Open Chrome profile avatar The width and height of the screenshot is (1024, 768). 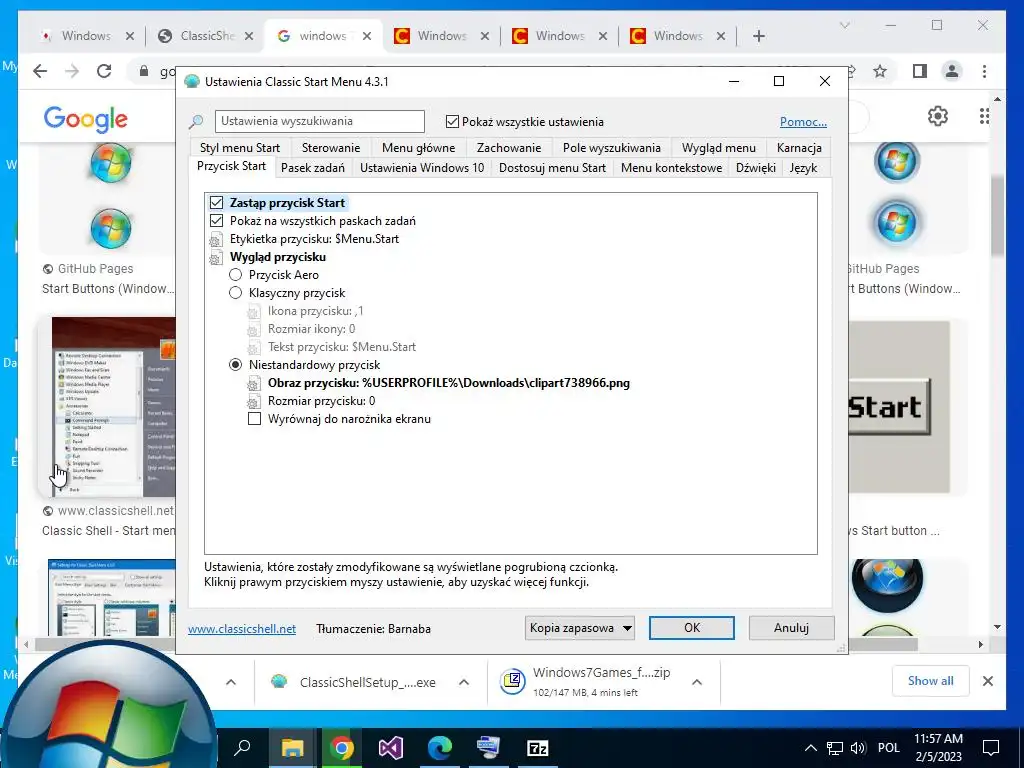[952, 71]
